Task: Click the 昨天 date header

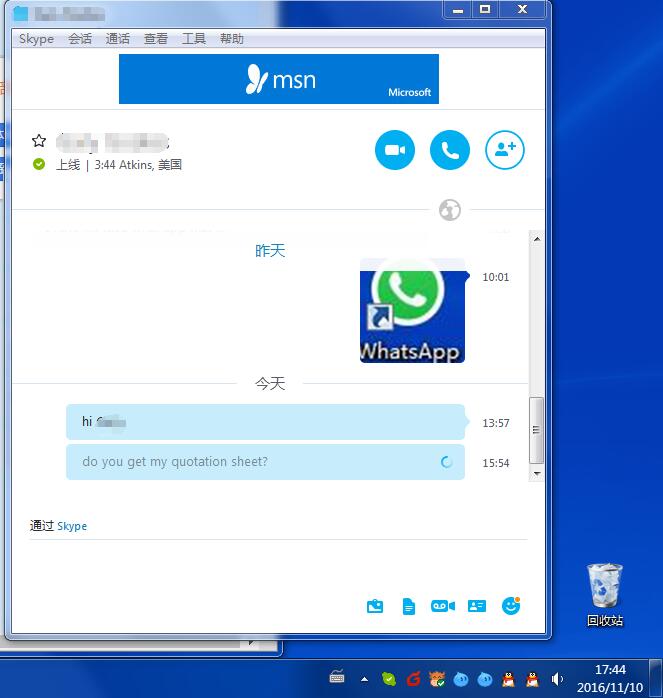Action: (270, 251)
